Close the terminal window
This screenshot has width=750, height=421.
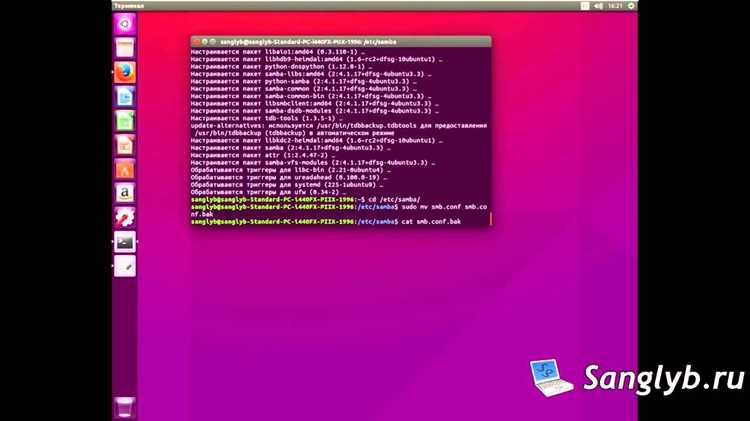[197, 42]
